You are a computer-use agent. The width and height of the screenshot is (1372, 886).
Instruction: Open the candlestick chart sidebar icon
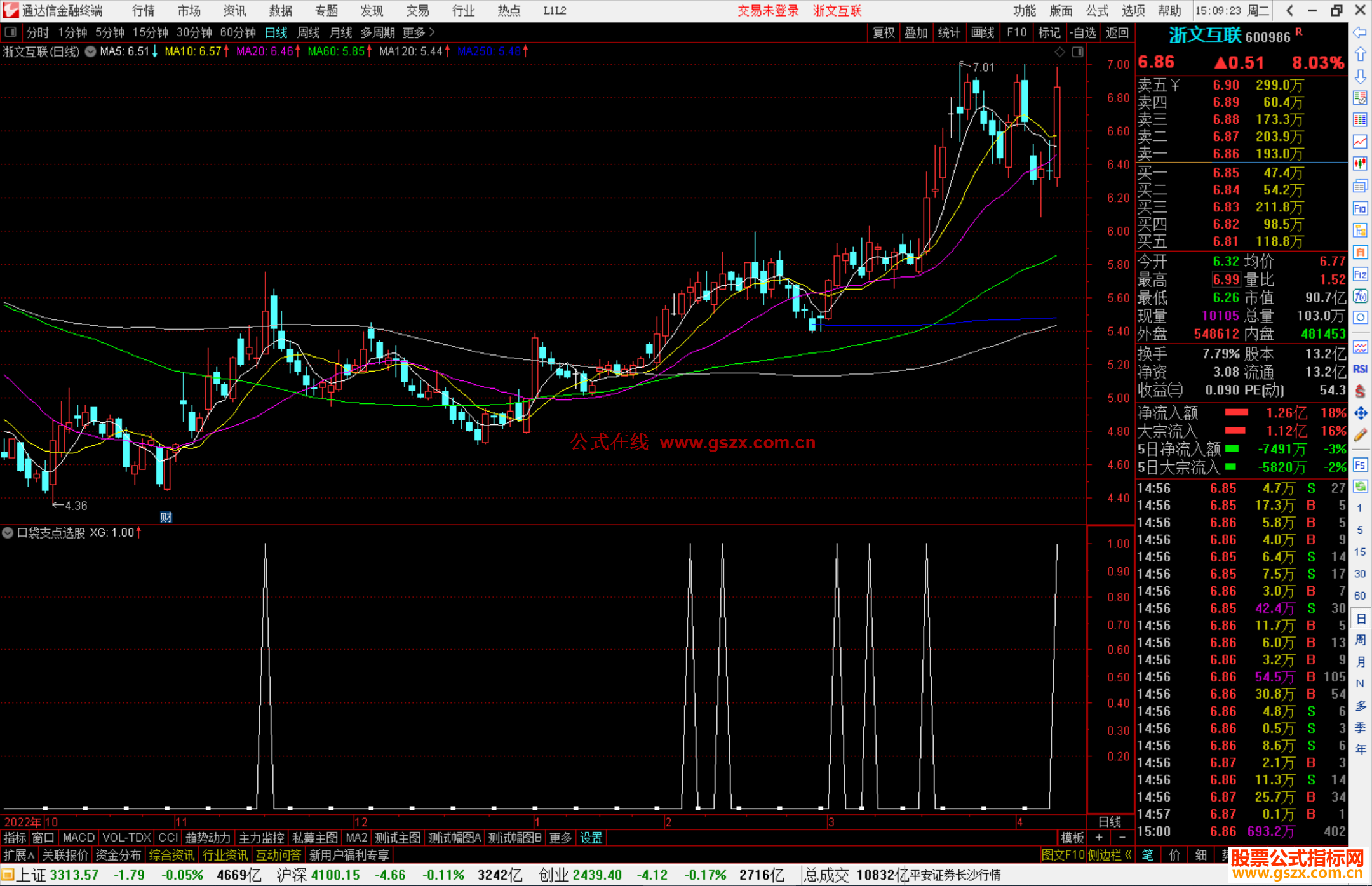click(1360, 164)
